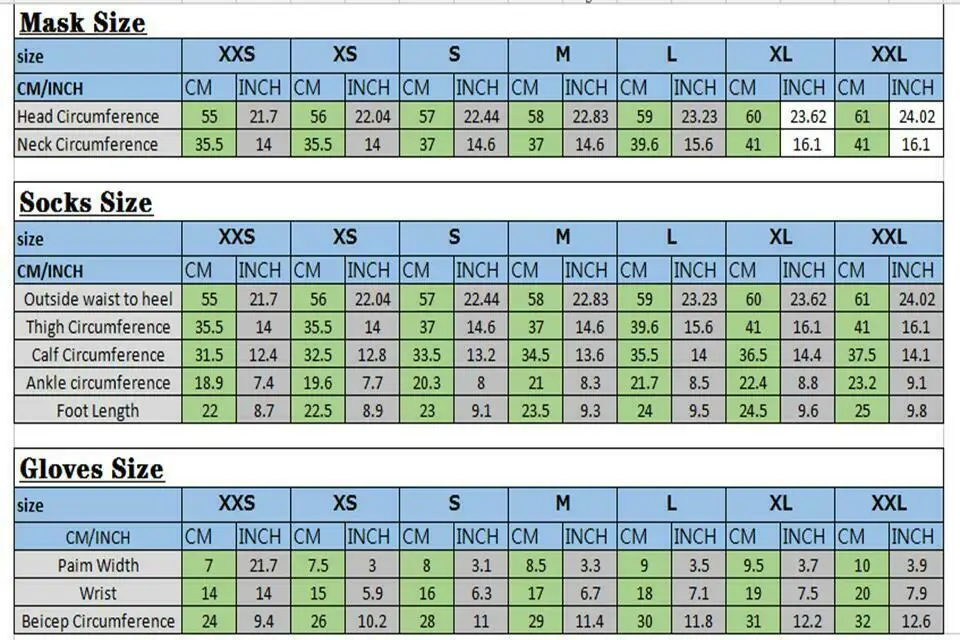Click the 37.5 cell in Calf row
960x640 pixels.
(x=862, y=354)
